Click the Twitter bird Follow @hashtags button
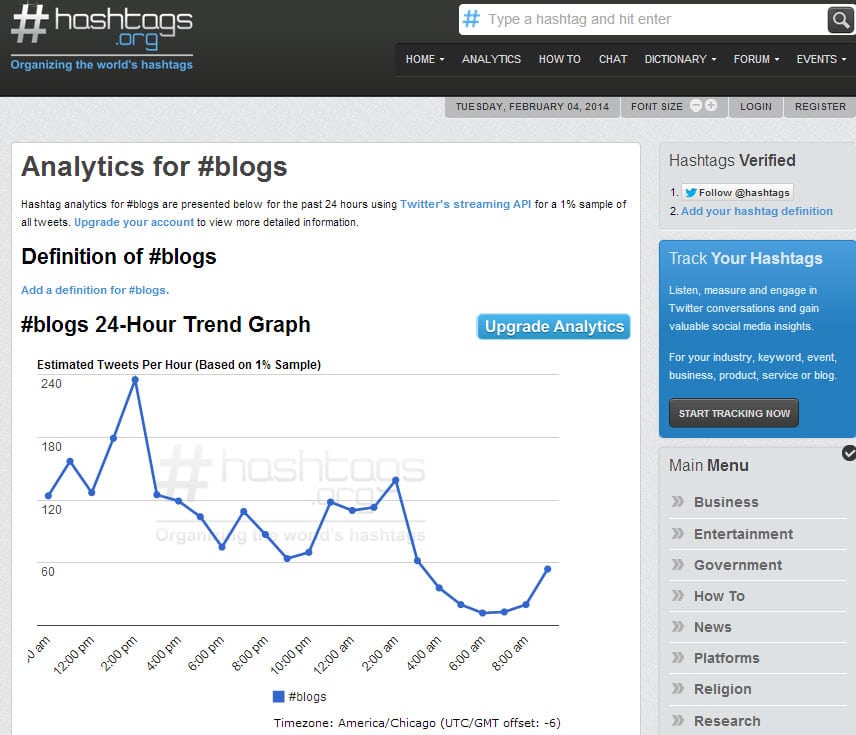The image size is (856, 735). point(737,192)
